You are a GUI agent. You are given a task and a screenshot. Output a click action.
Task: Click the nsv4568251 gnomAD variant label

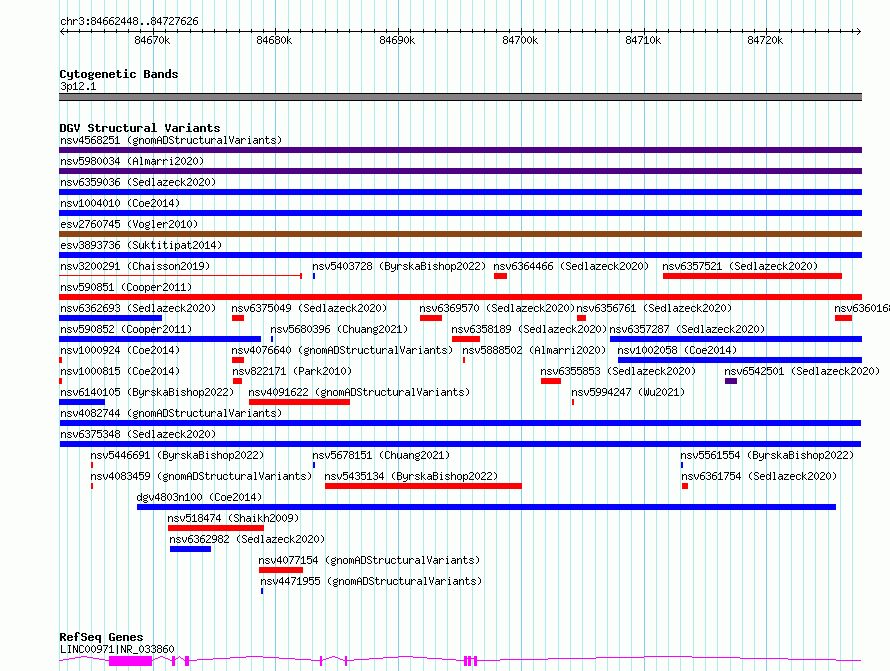click(x=171, y=140)
